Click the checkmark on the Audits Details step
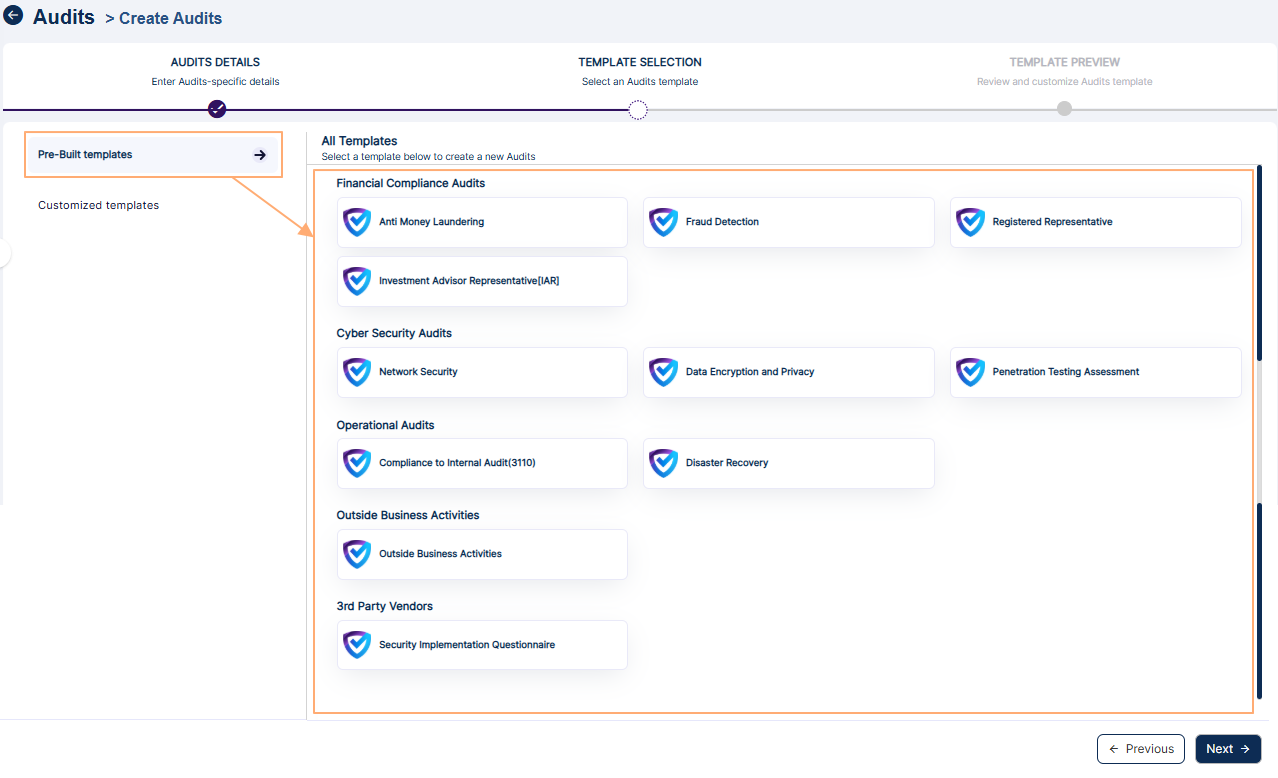The width and height of the screenshot is (1278, 778). coord(216,109)
